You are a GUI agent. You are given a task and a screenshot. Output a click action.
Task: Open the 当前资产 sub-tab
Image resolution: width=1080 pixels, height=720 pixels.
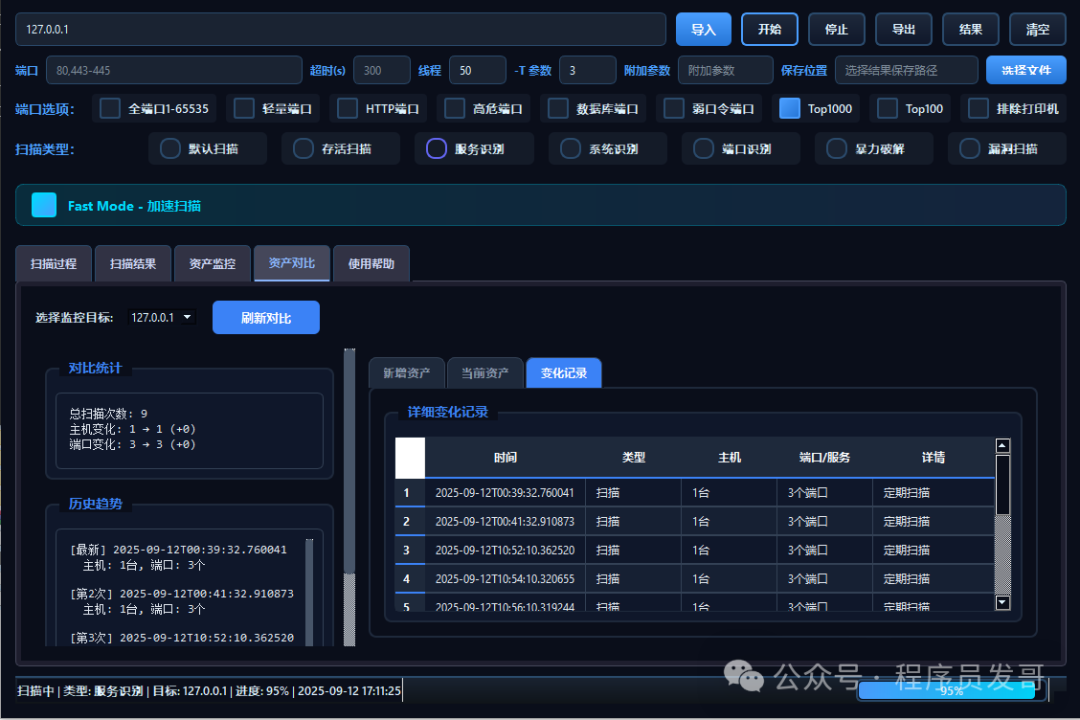pos(484,372)
